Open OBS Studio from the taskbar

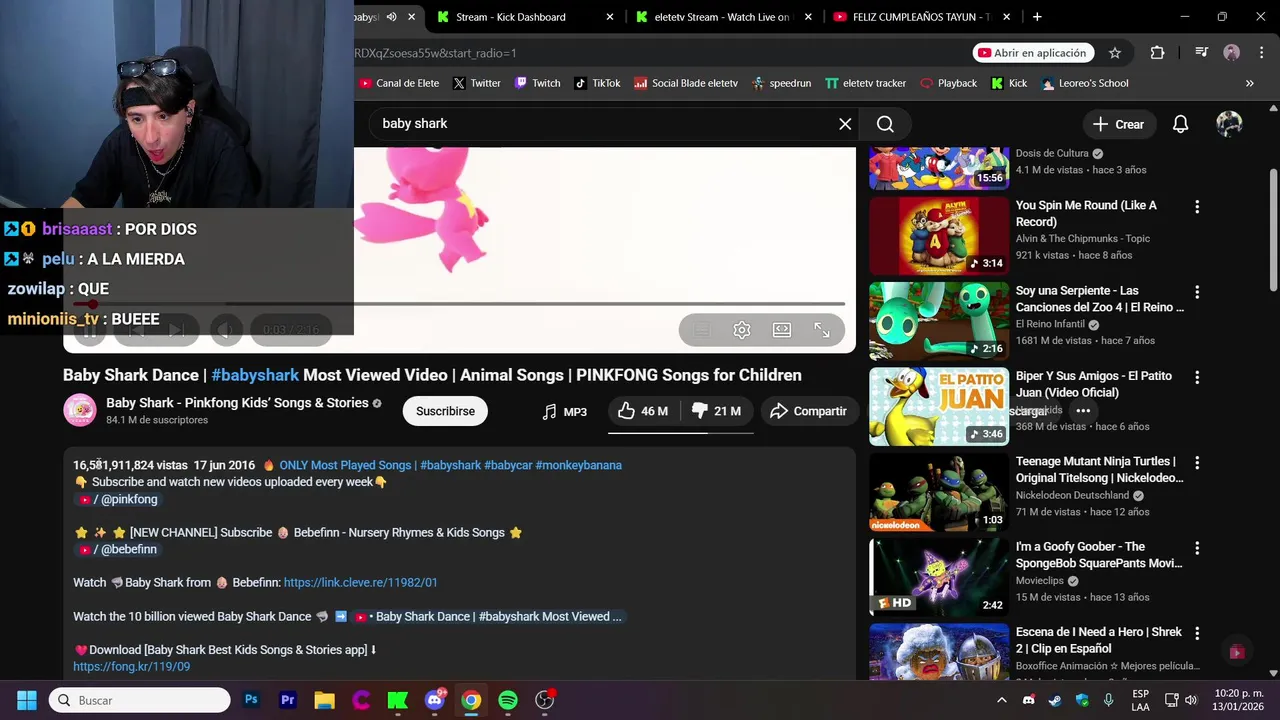pos(544,700)
